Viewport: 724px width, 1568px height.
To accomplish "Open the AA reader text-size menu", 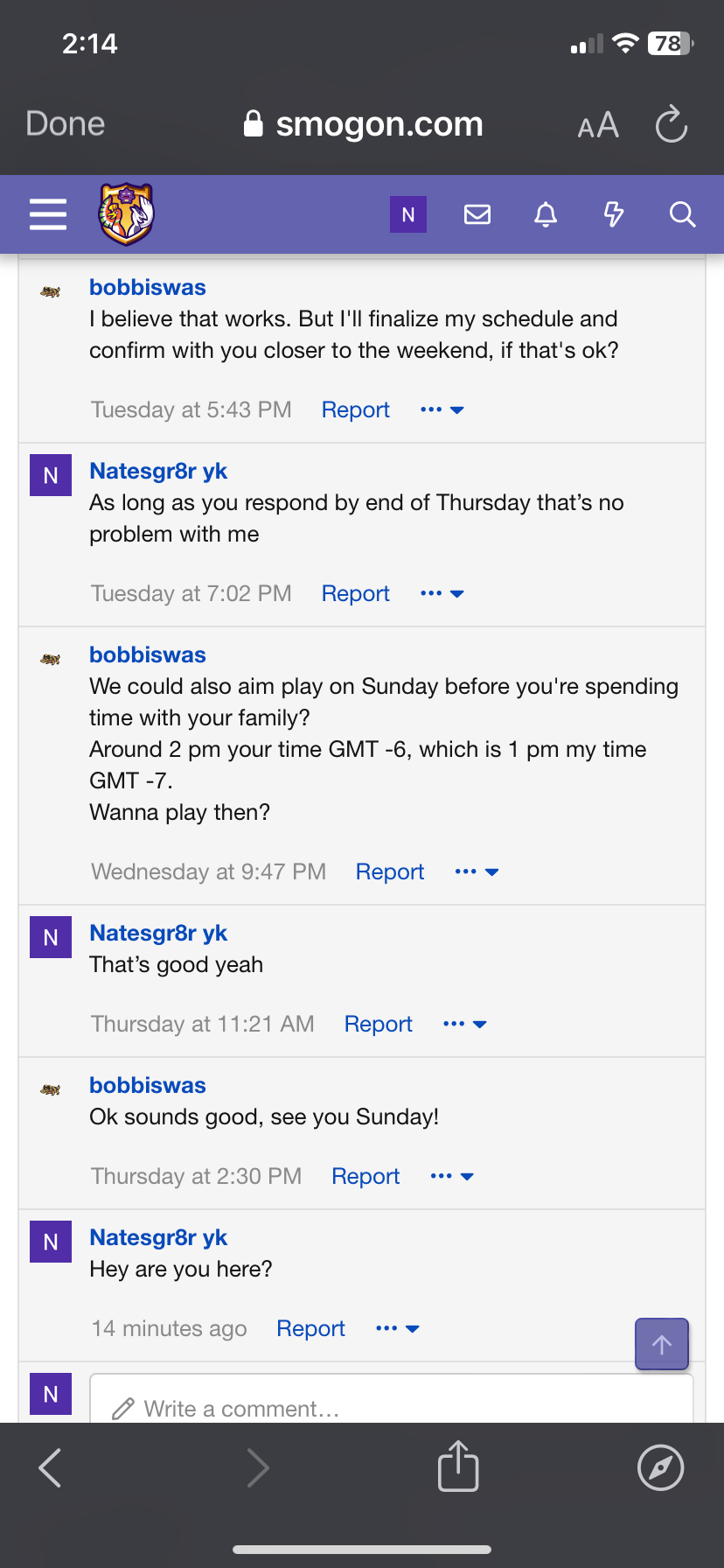I will click(x=598, y=126).
